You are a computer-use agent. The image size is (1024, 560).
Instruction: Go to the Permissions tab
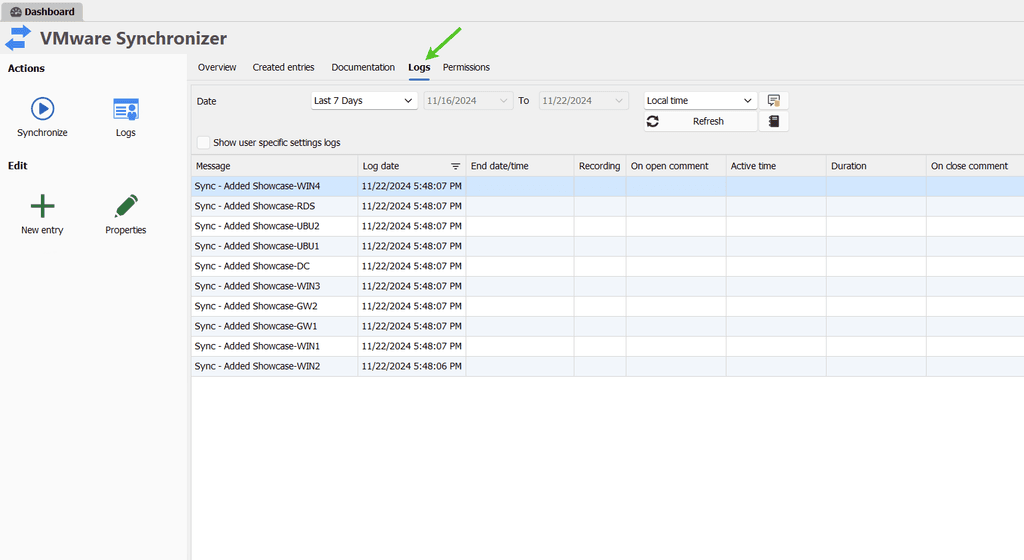click(x=466, y=67)
